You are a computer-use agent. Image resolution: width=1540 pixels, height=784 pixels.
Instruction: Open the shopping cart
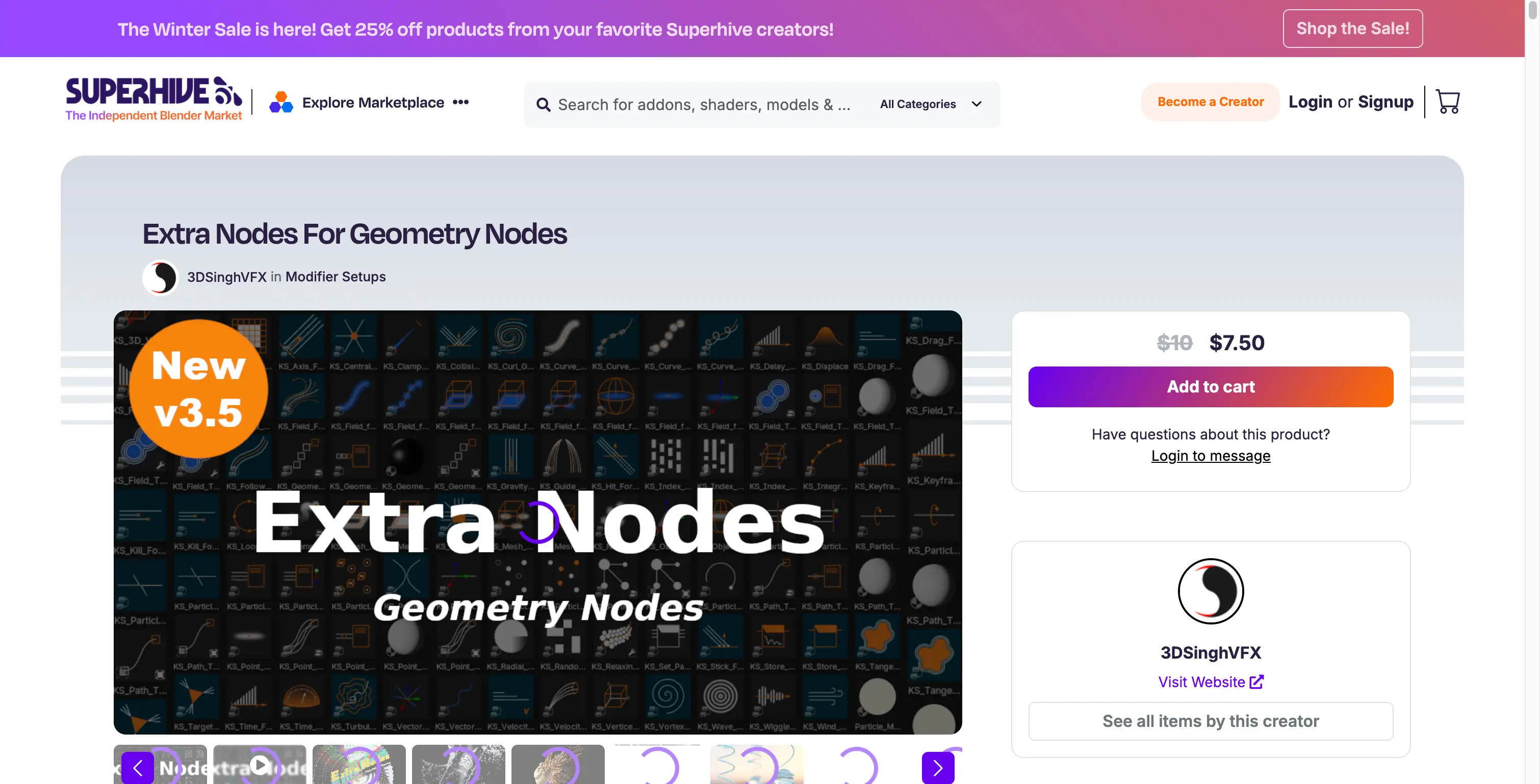coord(1448,101)
